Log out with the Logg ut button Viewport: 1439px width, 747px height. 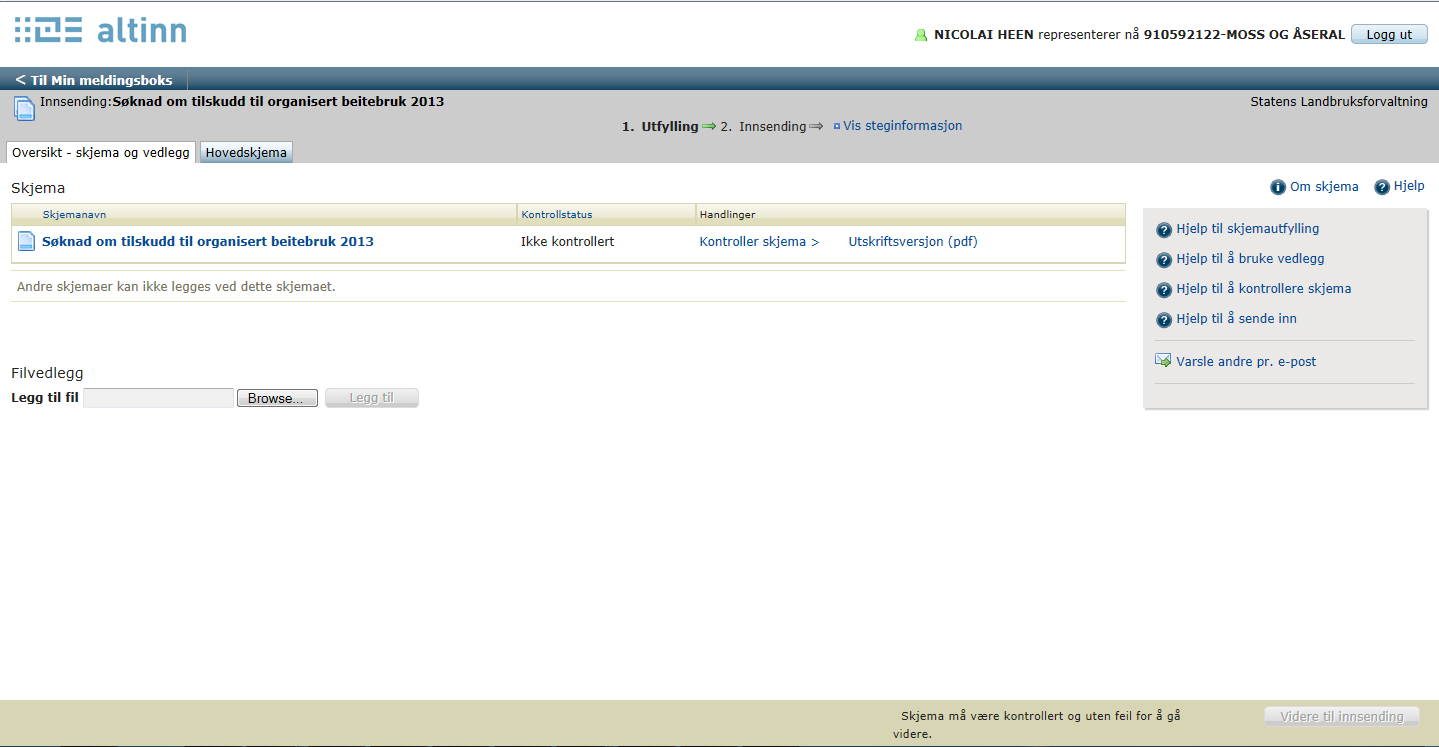[1389, 34]
